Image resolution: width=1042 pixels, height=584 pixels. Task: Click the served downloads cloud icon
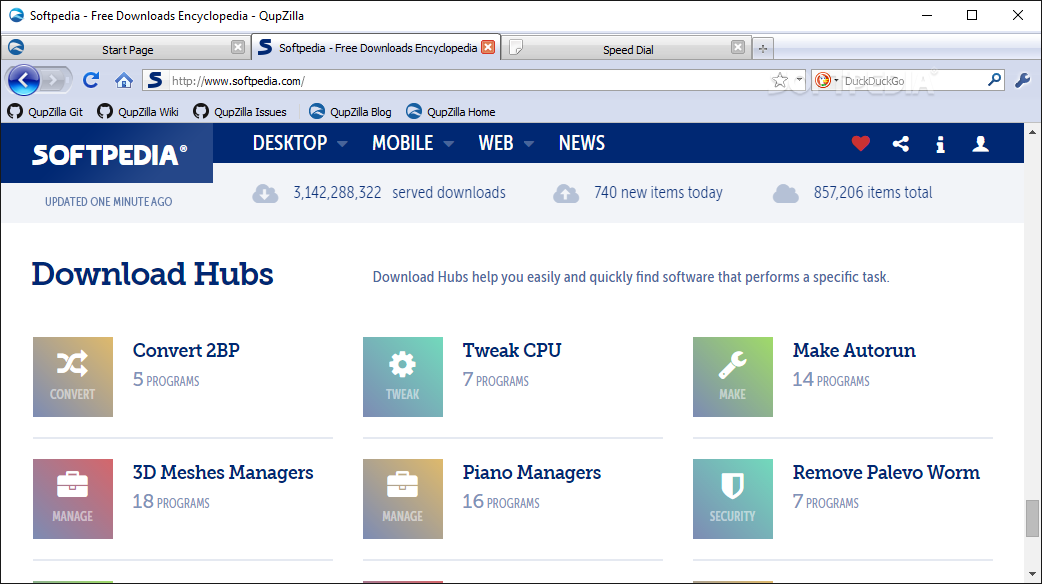tap(265, 193)
